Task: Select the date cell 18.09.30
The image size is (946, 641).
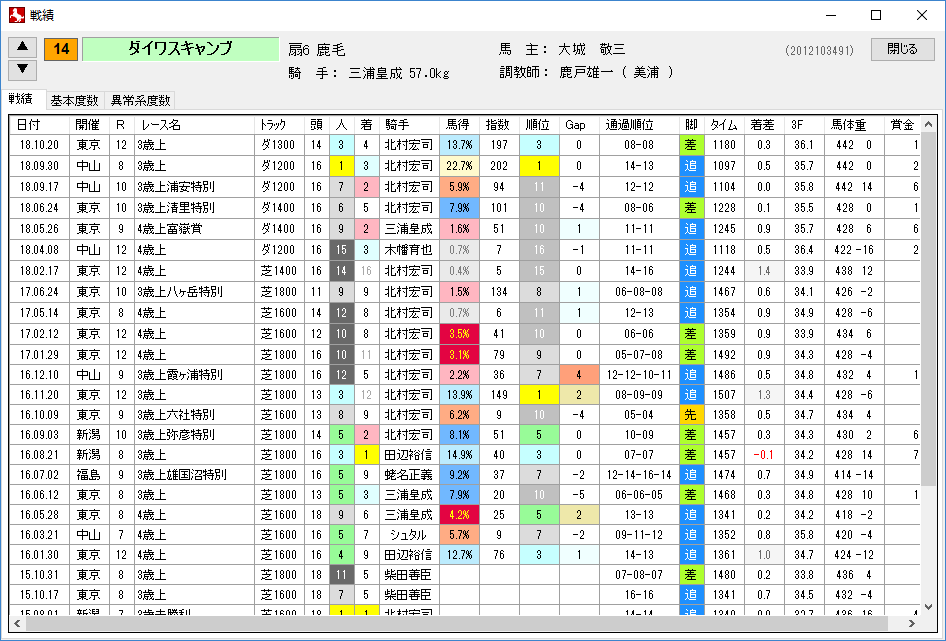Action: 40,166
